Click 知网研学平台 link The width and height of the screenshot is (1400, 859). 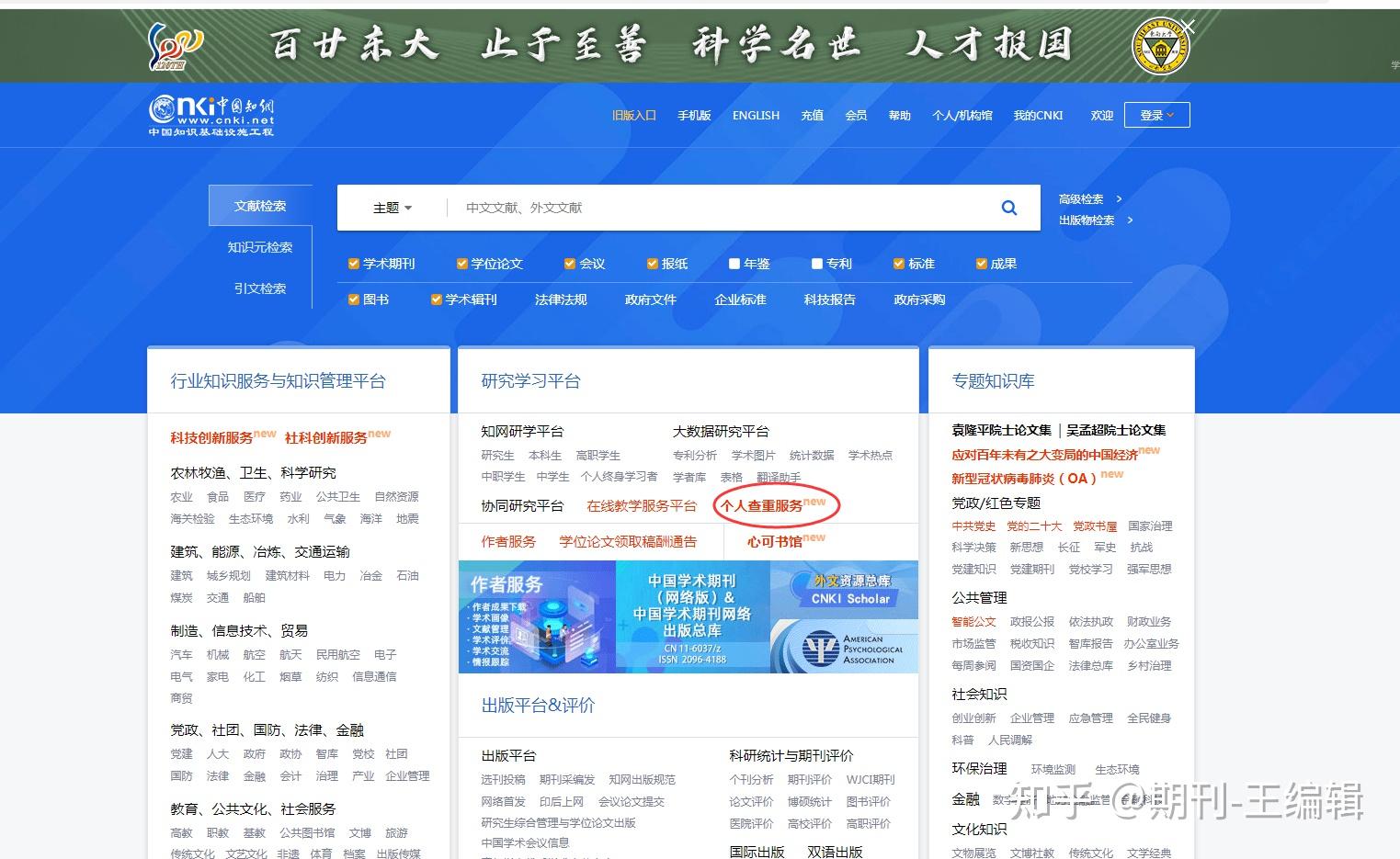522,432
